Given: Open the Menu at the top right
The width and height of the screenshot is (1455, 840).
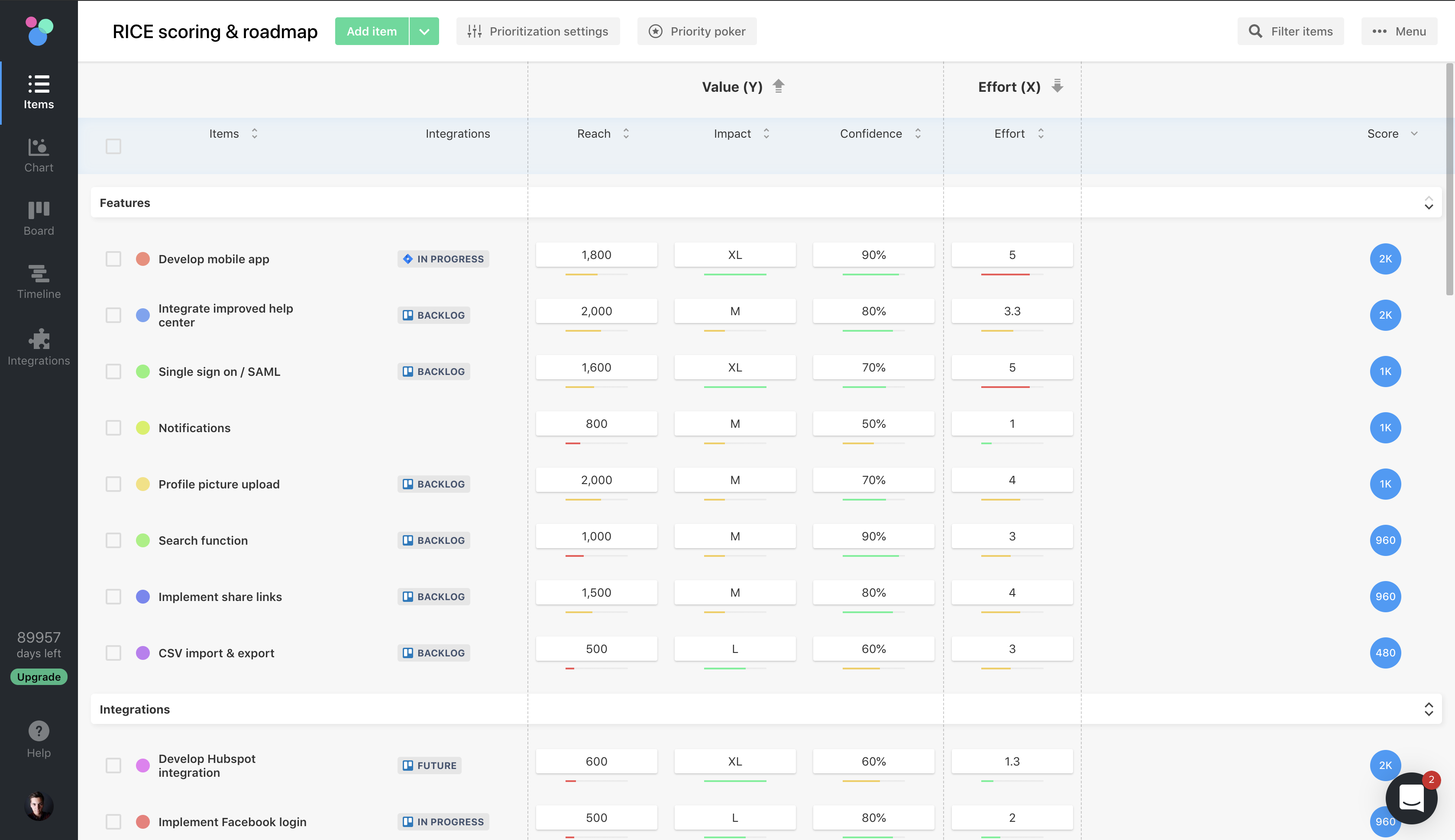Looking at the screenshot, I should (1398, 31).
